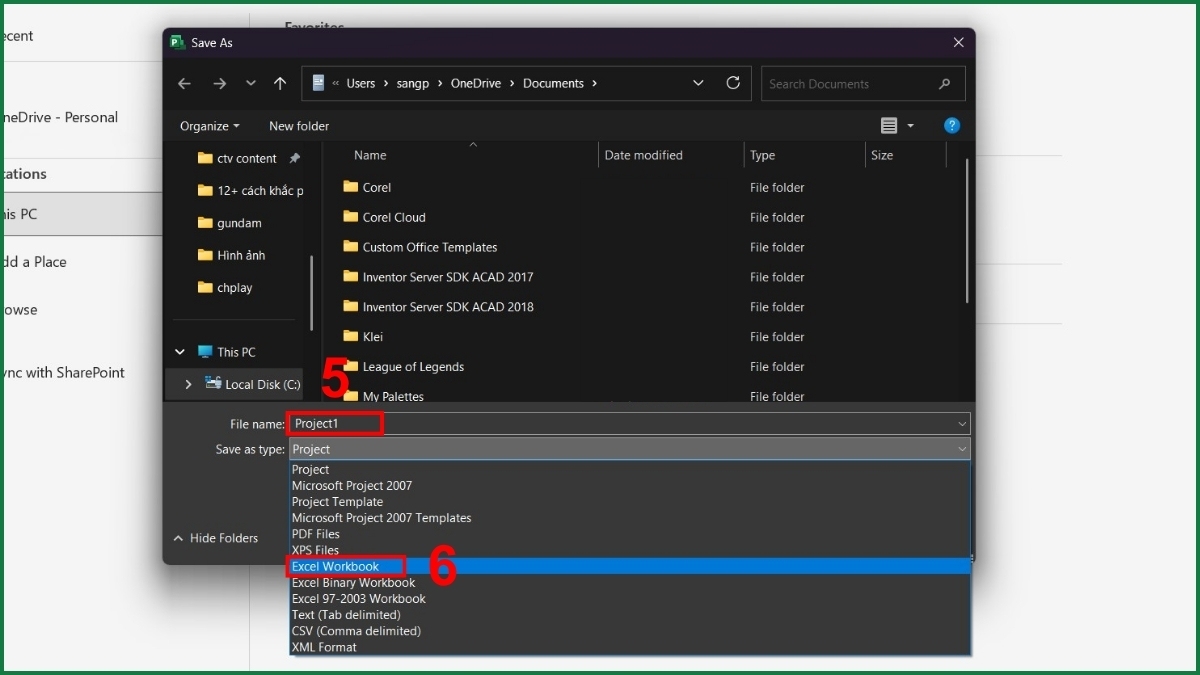The width and height of the screenshot is (1200, 675).
Task: Click the search magnifier in Search Documents
Action: tap(944, 83)
